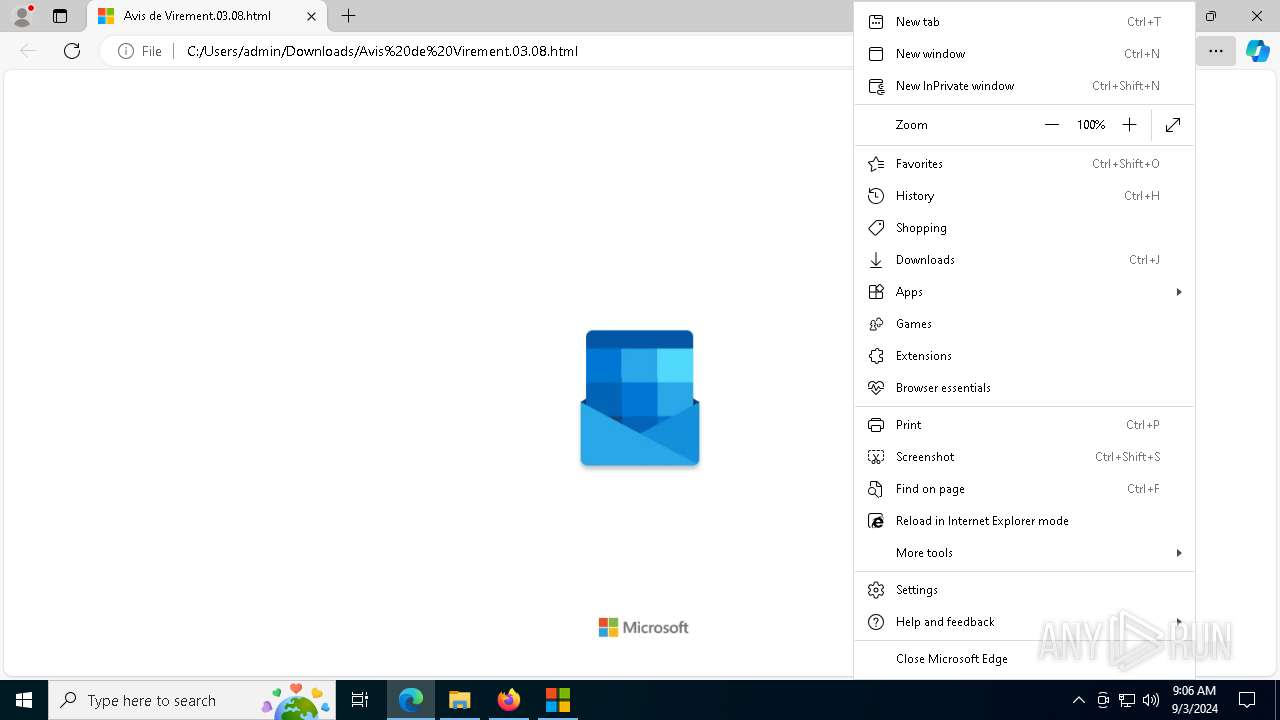Viewport: 1280px width, 720px height.
Task: Select New tab from the menu
Action: (1024, 22)
